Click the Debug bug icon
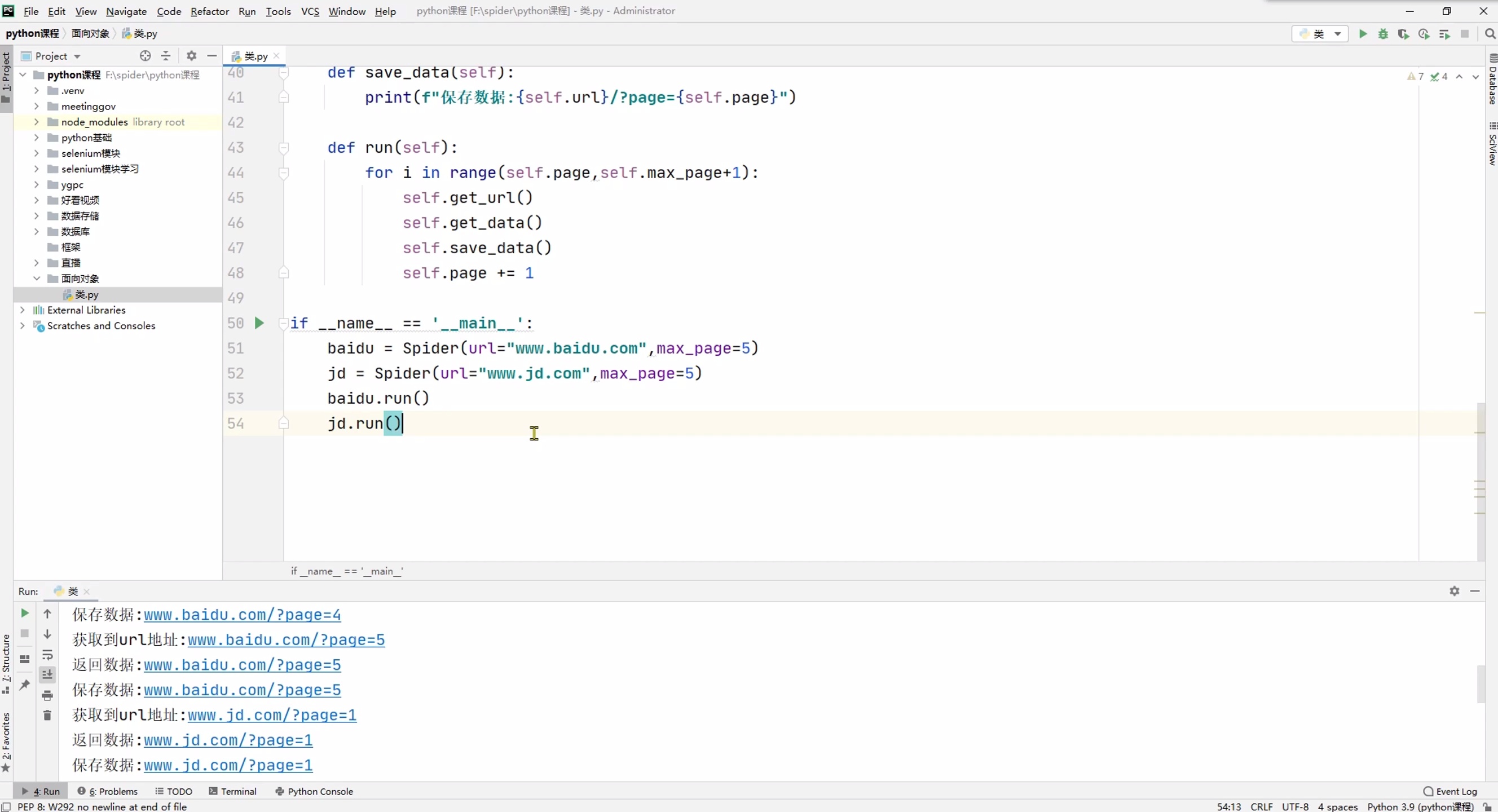The width and height of the screenshot is (1498, 812). [x=1383, y=34]
